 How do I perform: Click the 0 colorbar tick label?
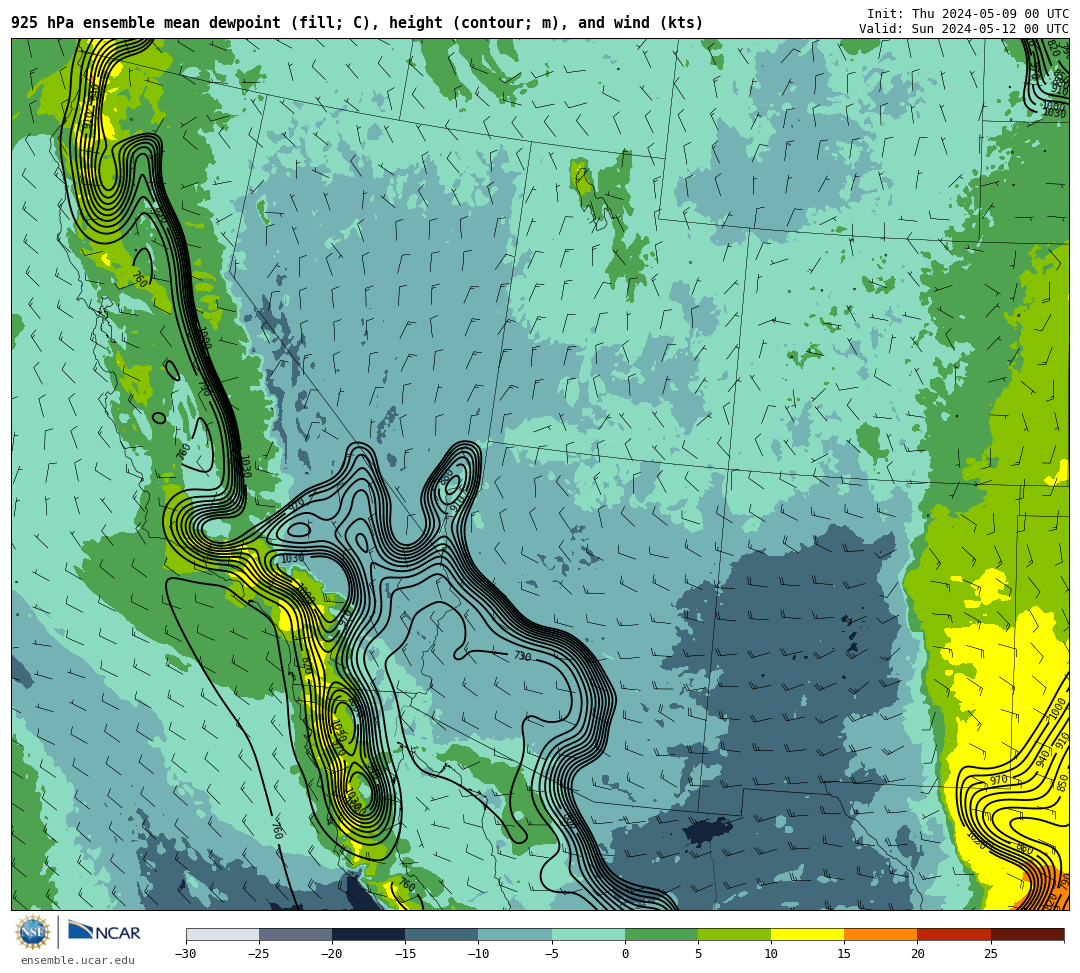point(625,954)
